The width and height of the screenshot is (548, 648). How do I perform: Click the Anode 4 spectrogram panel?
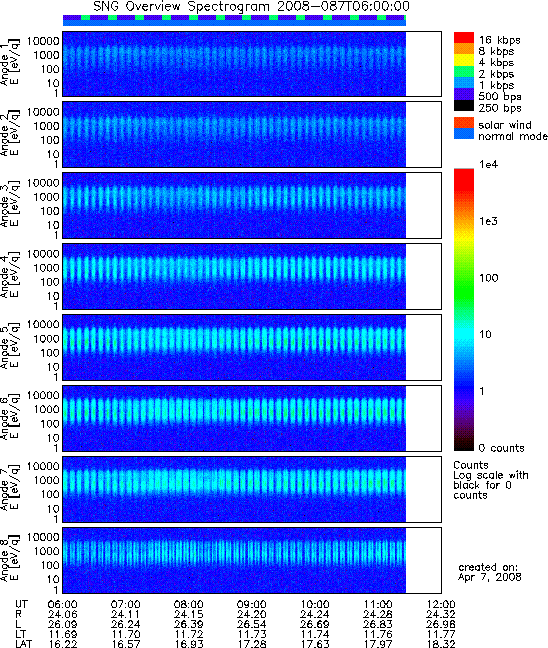point(252,276)
